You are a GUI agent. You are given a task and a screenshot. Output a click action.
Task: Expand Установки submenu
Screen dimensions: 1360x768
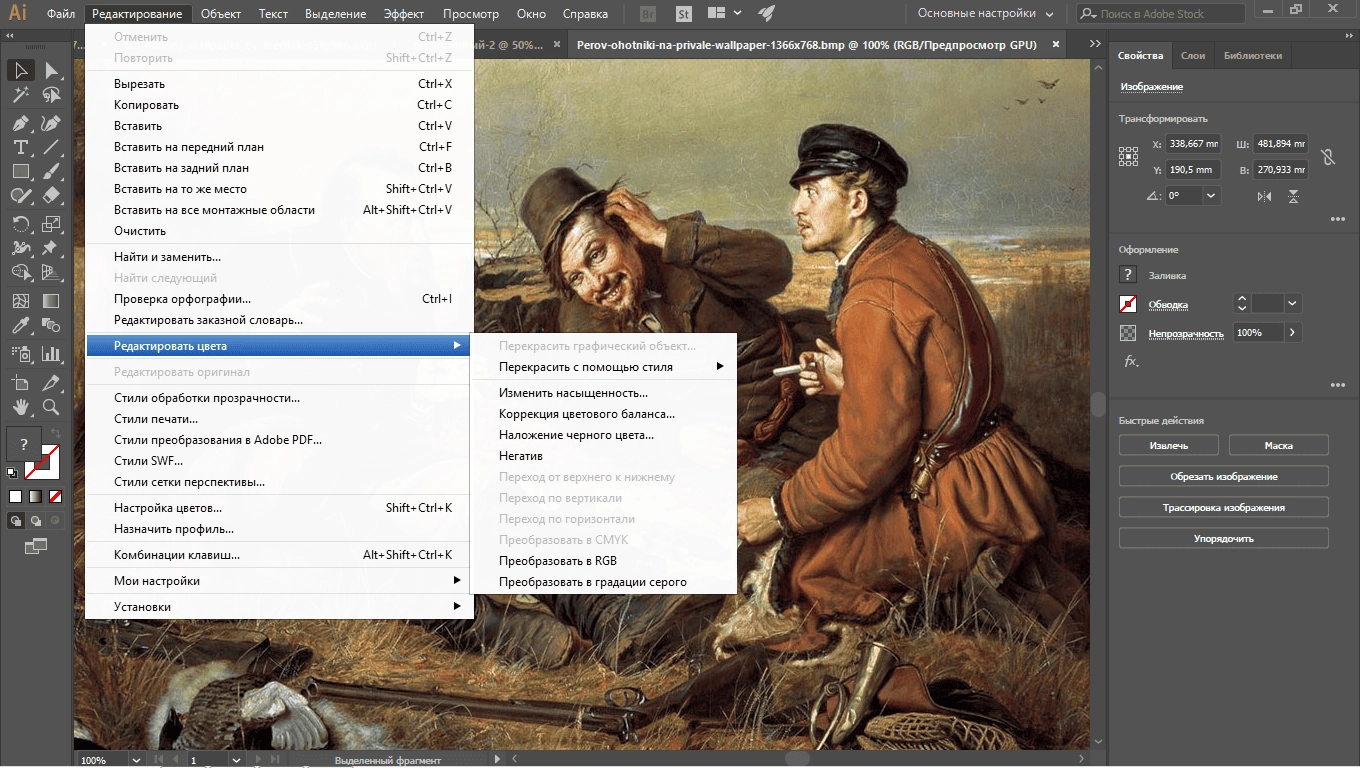coord(280,607)
